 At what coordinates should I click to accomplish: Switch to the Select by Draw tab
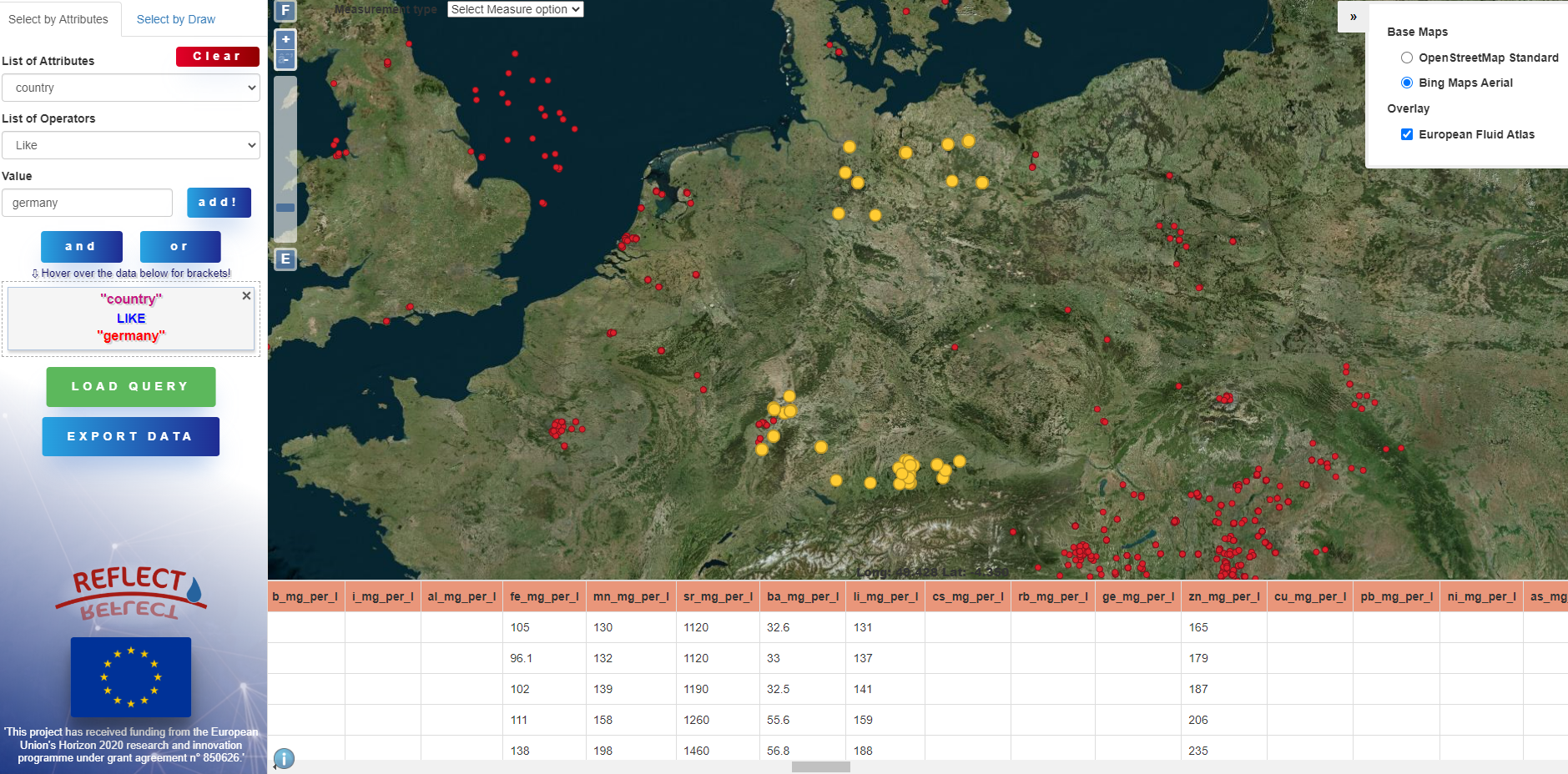coord(175,18)
